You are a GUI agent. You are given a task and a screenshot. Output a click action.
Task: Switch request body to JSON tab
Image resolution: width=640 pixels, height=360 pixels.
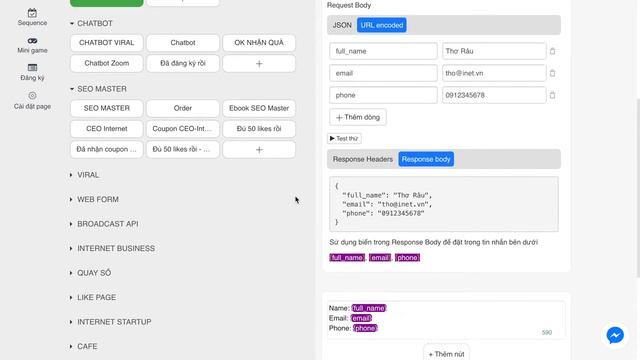pyautogui.click(x=342, y=25)
